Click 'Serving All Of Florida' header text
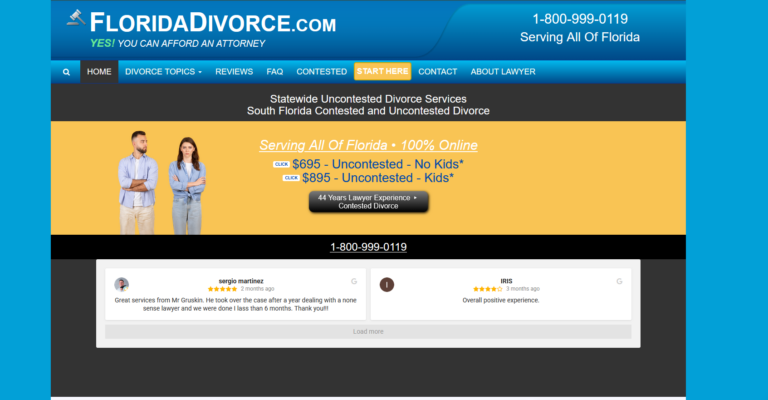 580,37
